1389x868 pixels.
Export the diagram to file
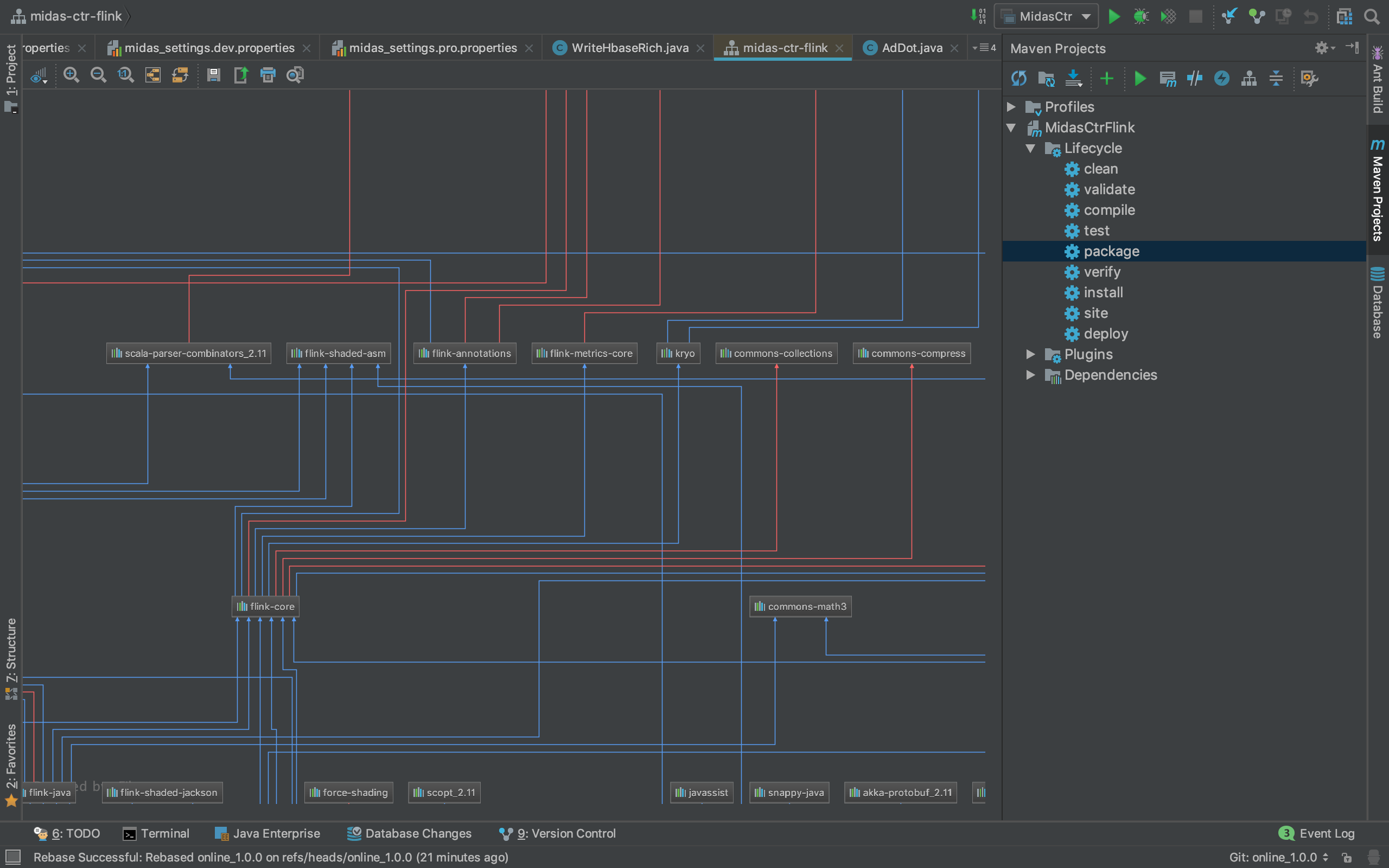(241, 75)
